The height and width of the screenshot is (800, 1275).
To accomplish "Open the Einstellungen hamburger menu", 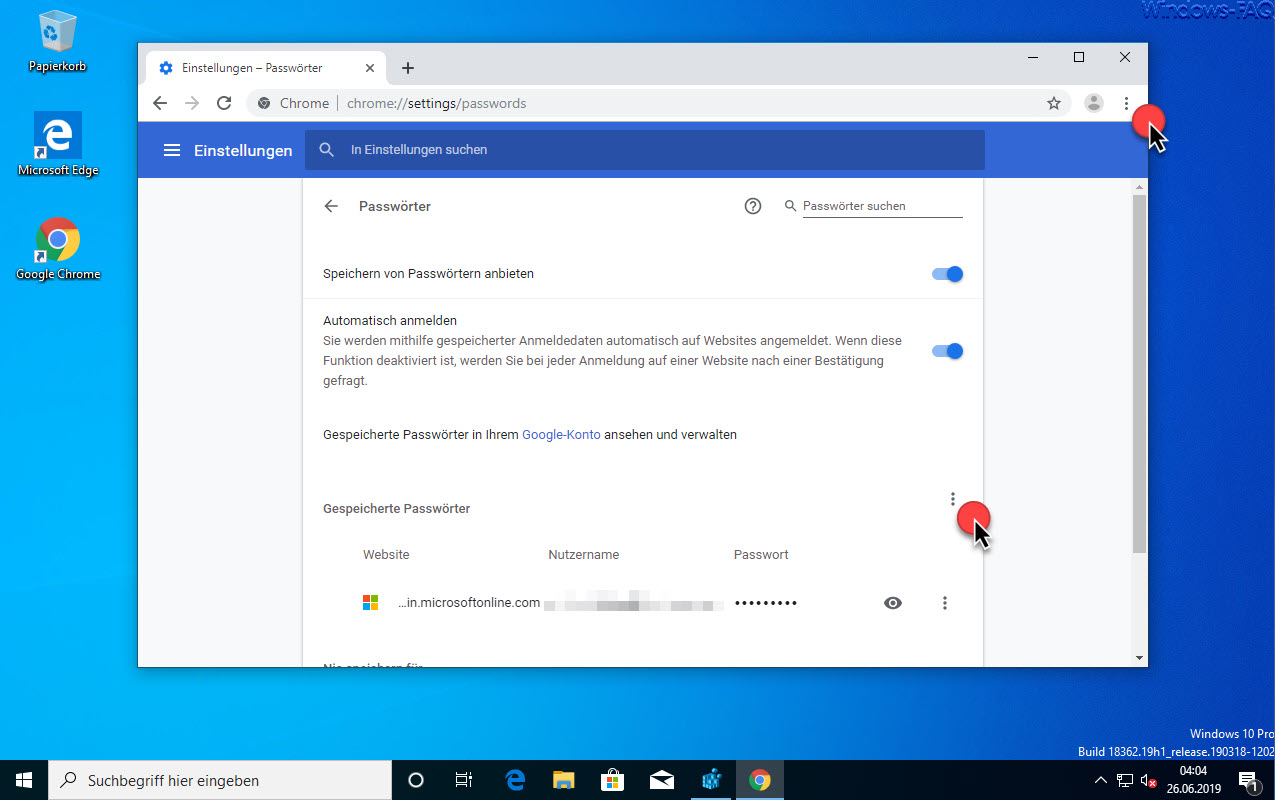I will [172, 150].
